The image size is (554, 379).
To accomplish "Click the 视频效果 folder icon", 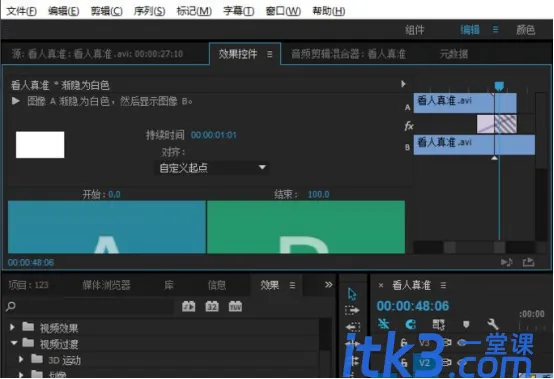I will pos(28,327).
